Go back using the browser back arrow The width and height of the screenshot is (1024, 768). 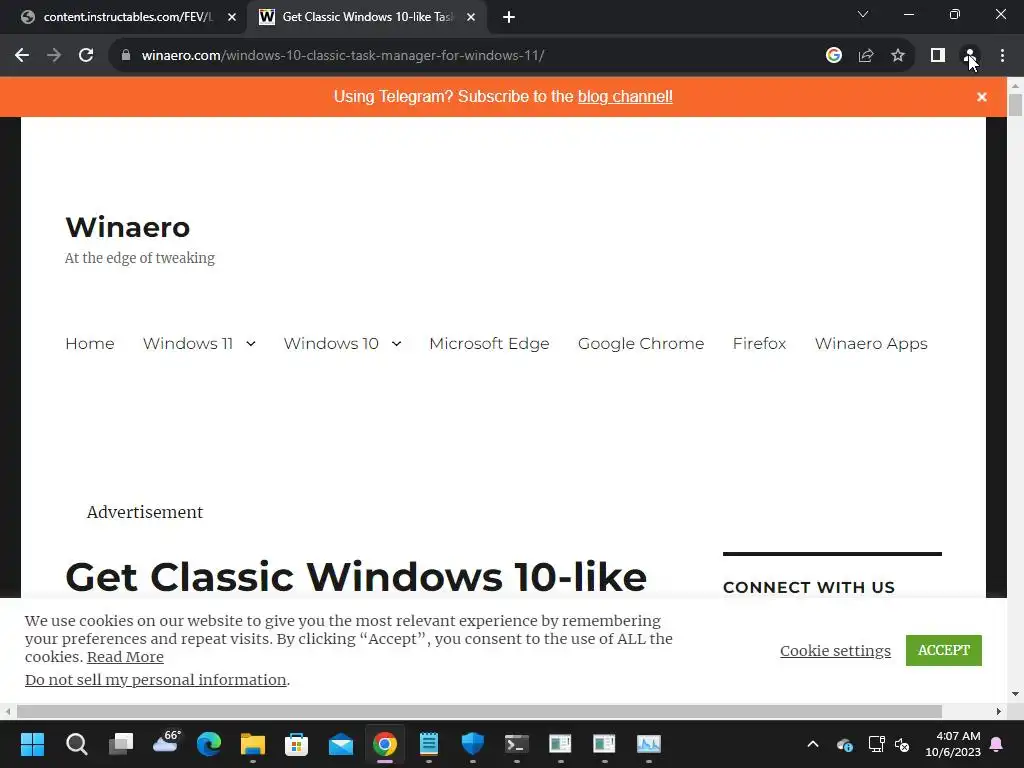click(x=22, y=56)
